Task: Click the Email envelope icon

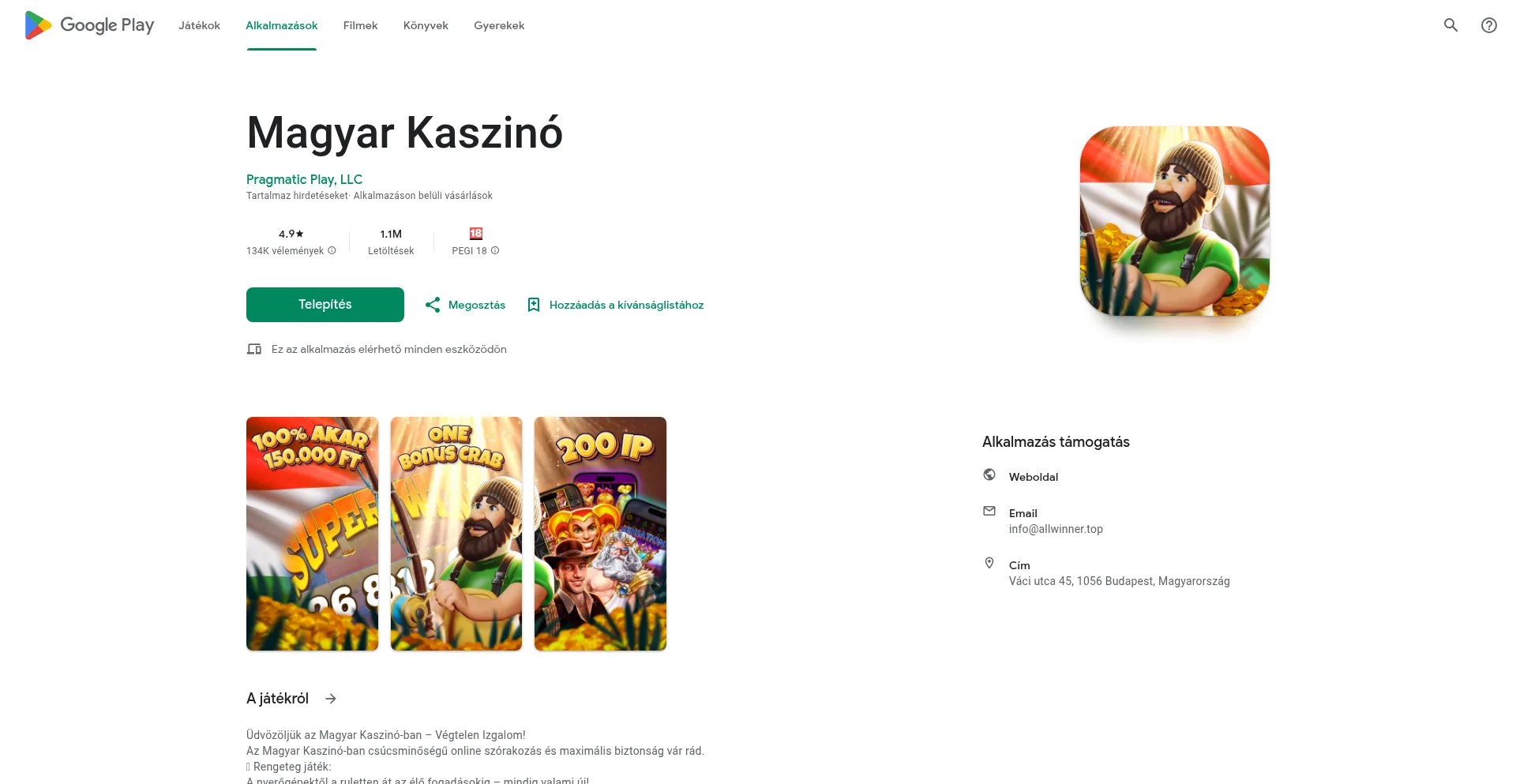Action: click(989, 511)
